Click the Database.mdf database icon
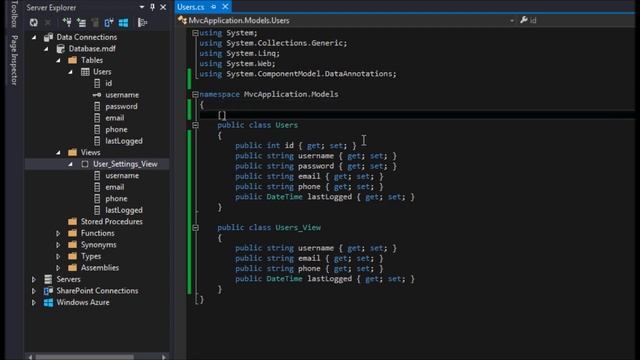Screen dimensions: 640x360 61,49
